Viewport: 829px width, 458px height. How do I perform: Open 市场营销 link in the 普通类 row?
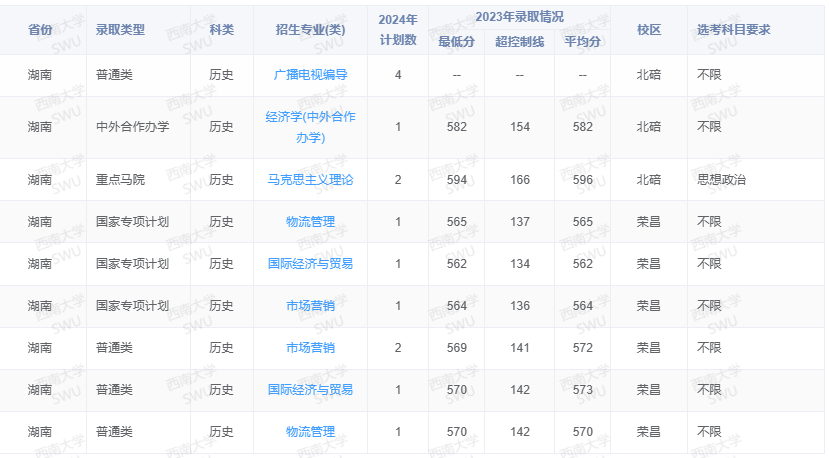pos(310,347)
